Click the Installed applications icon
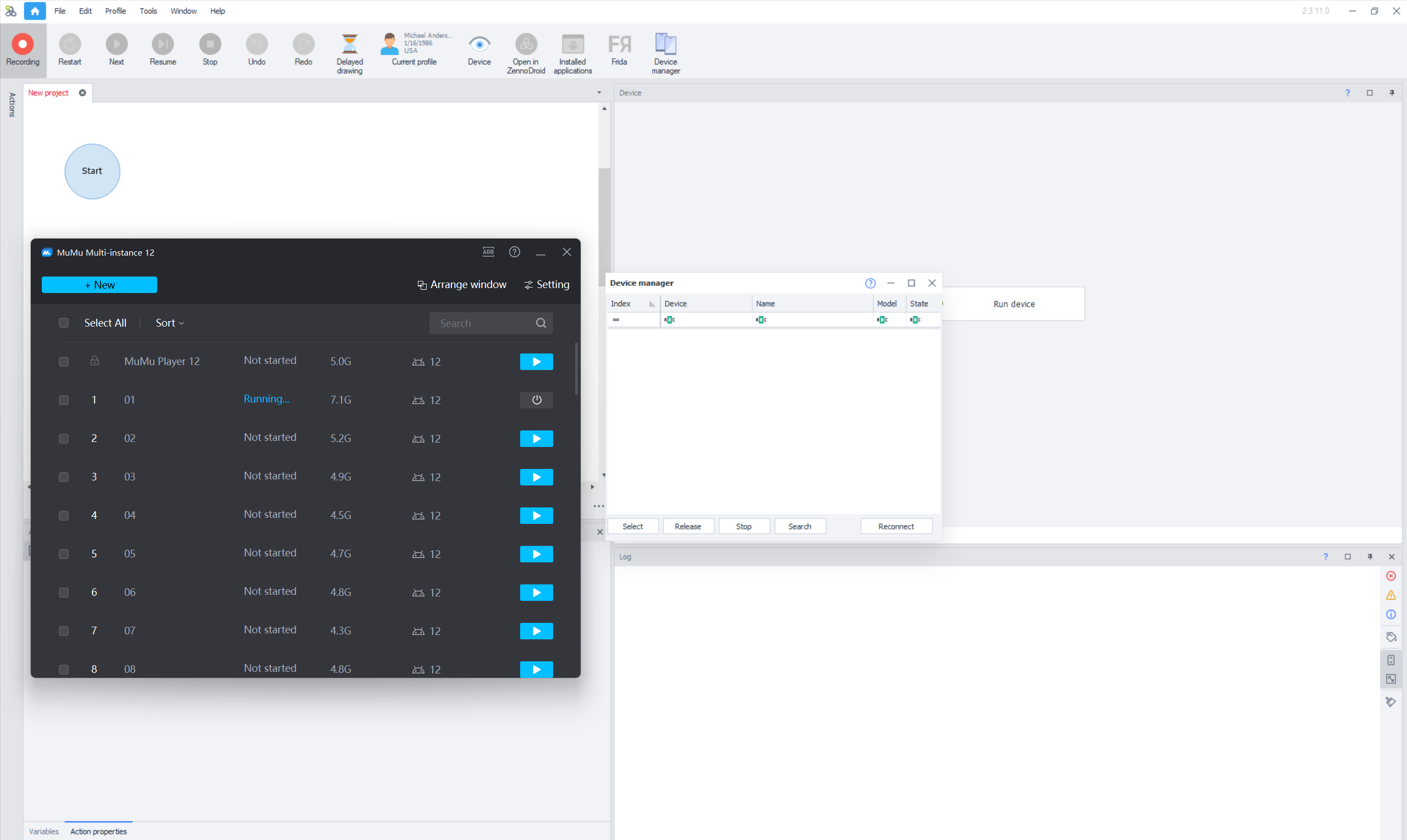 pyautogui.click(x=572, y=44)
